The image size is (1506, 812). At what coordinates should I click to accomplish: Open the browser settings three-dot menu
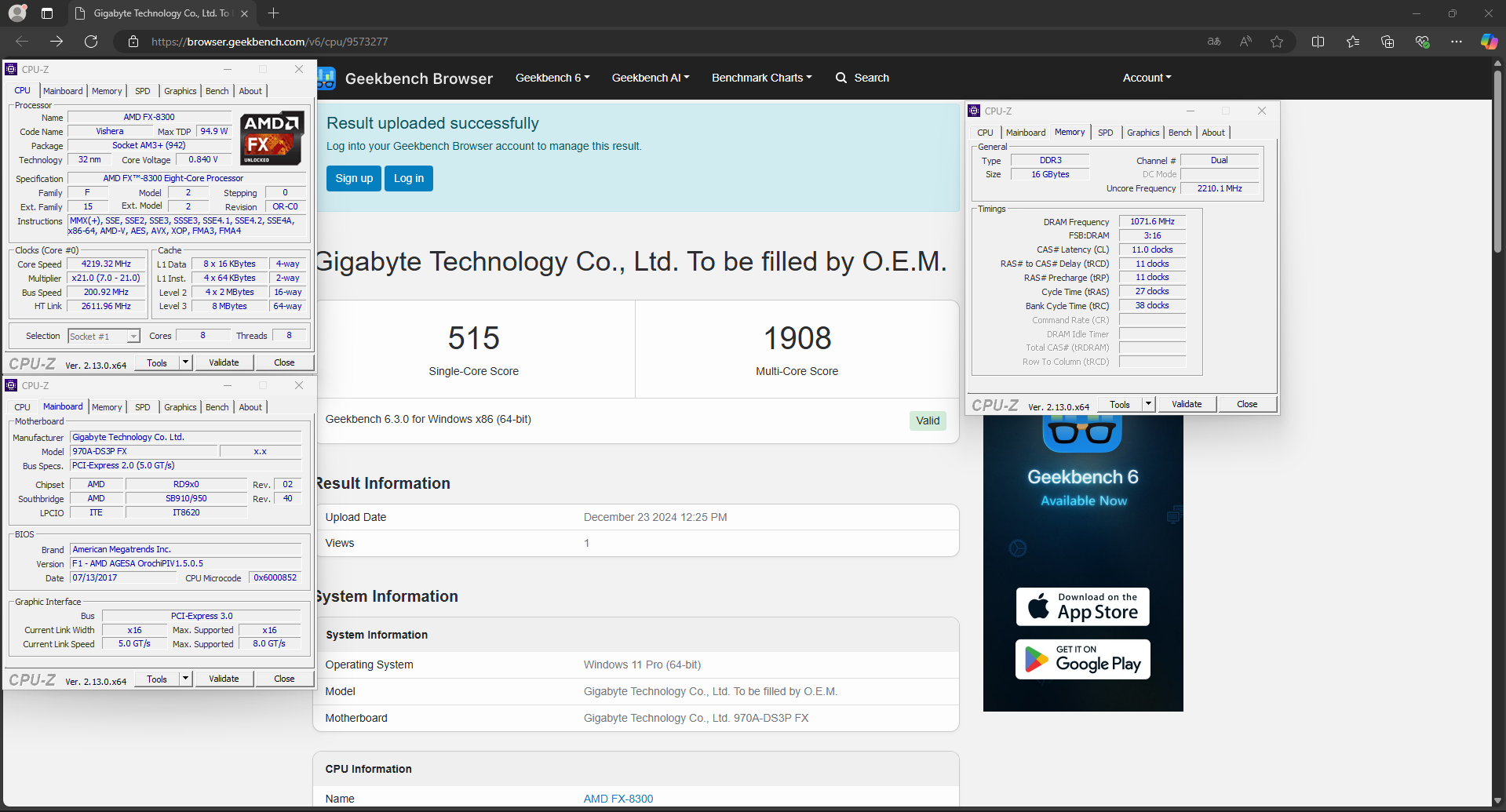pyautogui.click(x=1457, y=42)
